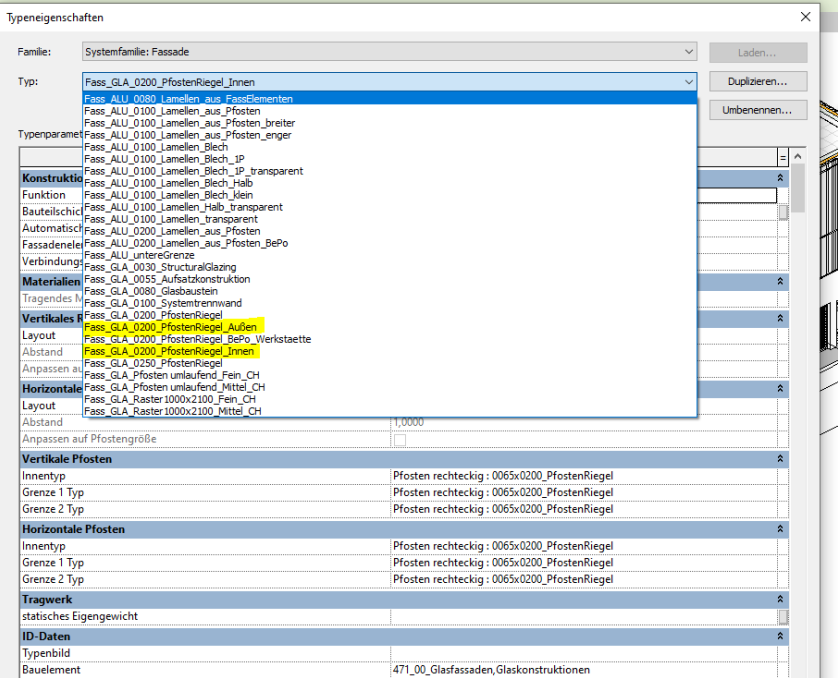Toggle the Anpassen auf Pfostengröße checkbox
Screen dimensions: 838x678
coord(400,440)
